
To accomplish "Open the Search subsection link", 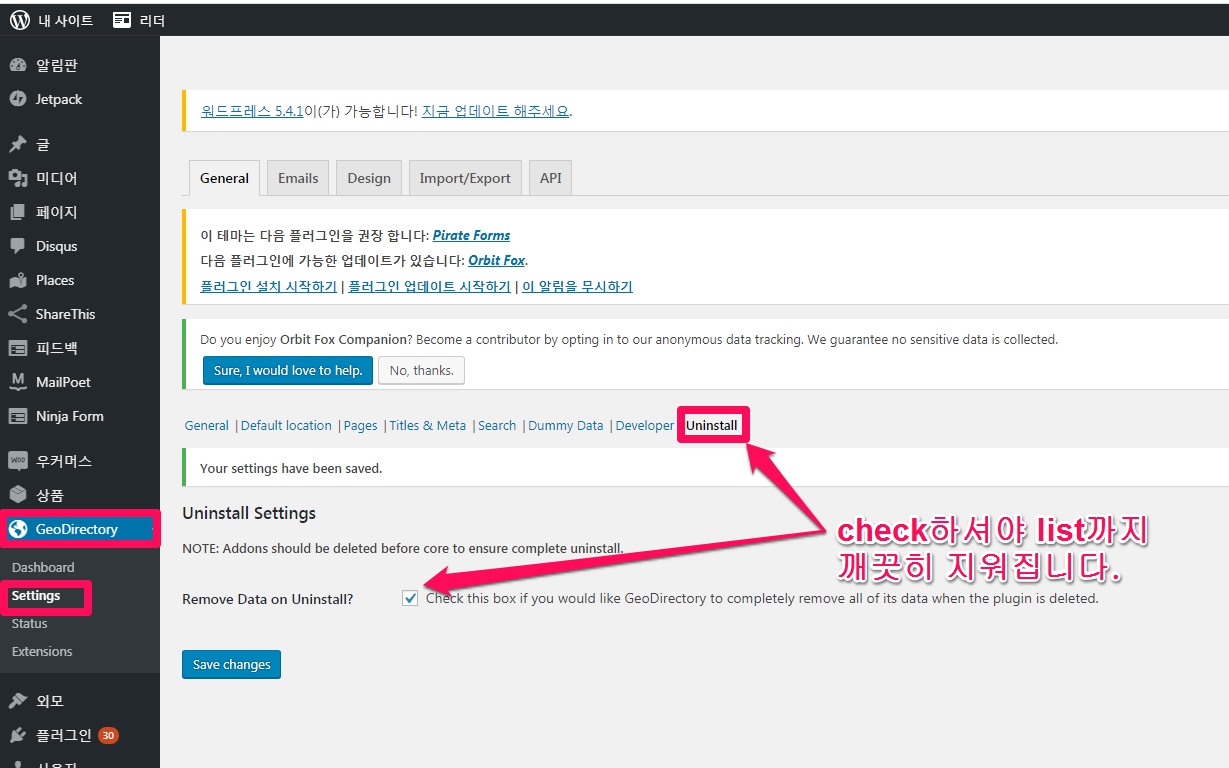I will 497,425.
